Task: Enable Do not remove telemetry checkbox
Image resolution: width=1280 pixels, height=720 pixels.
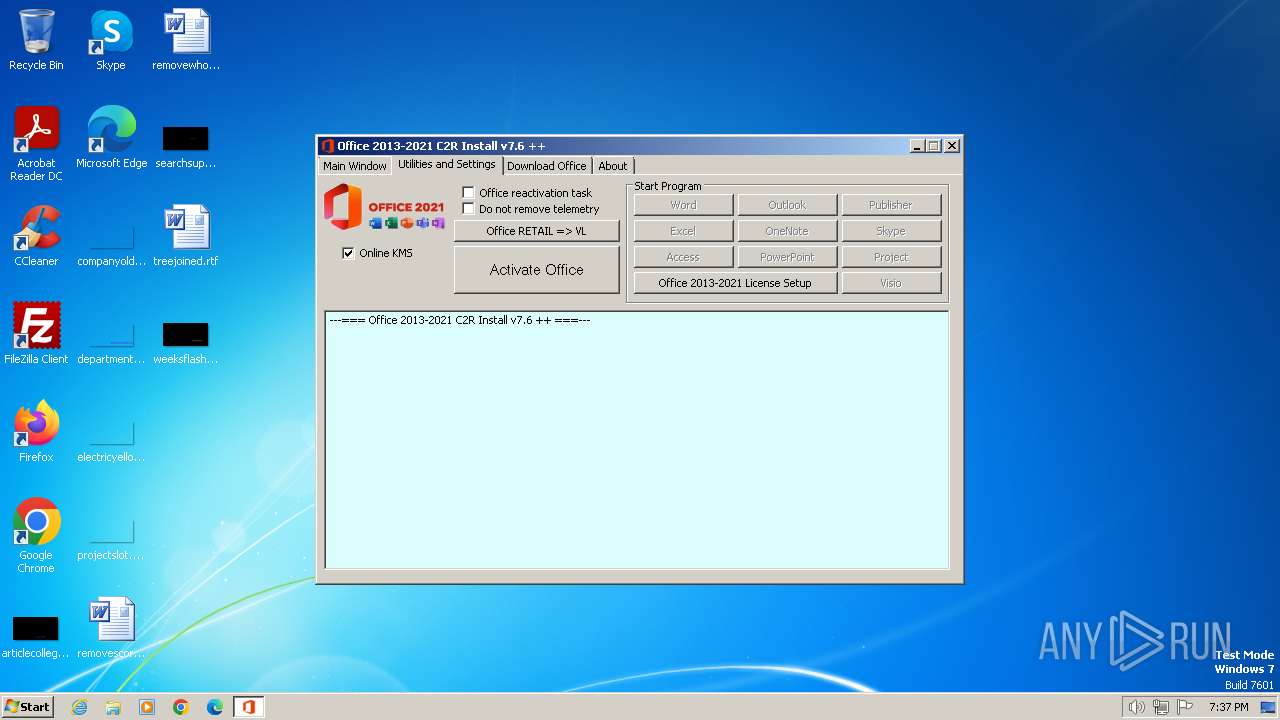Action: (x=468, y=209)
